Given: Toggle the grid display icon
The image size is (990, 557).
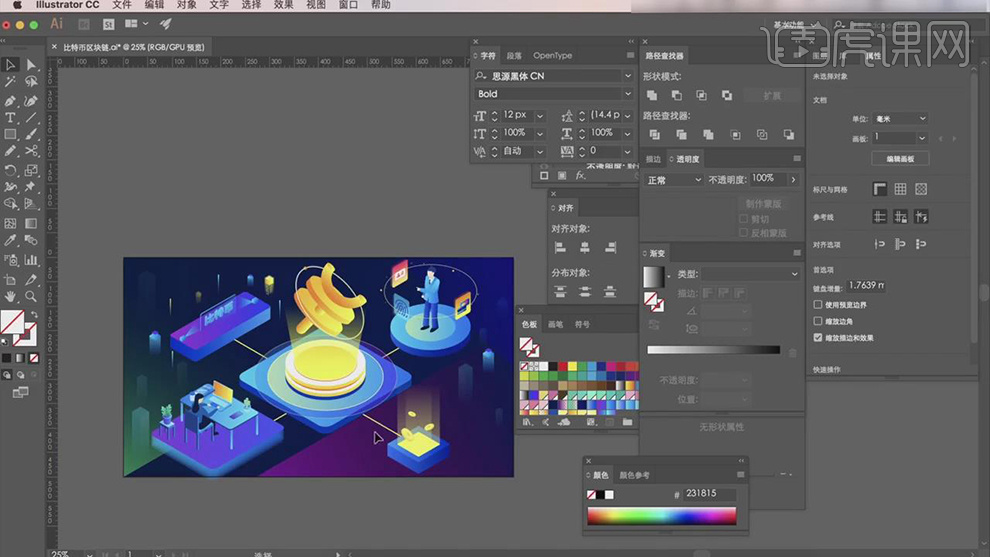Looking at the screenshot, I should (x=900, y=189).
